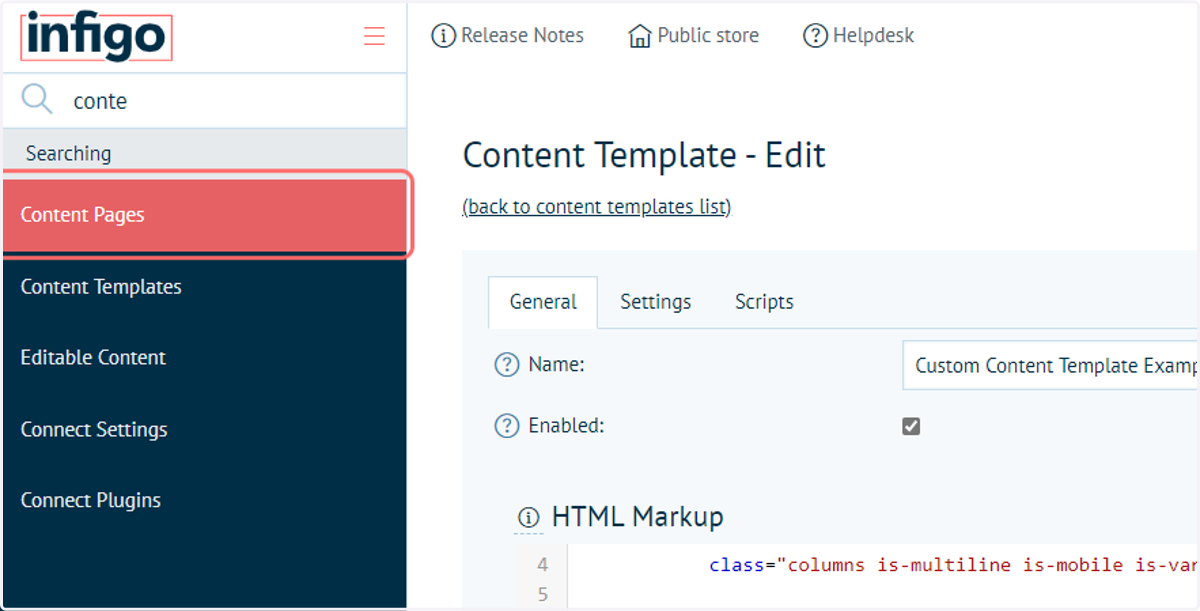Open Content Pages in sidebar
1200x611 pixels.
point(205,215)
